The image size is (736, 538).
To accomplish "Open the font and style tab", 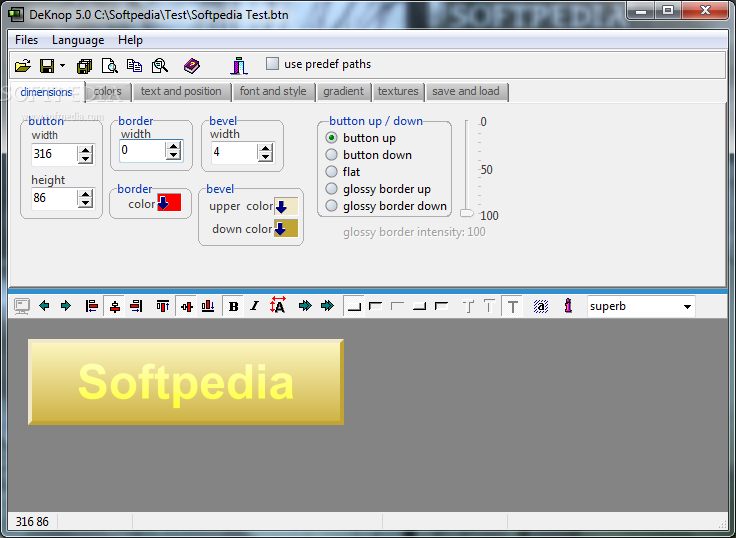I will [x=273, y=91].
